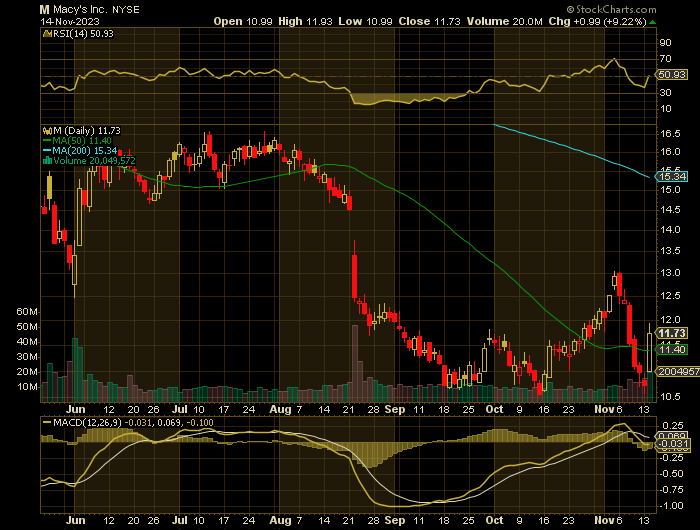
Task: Click the candlestick icon beside M (Daily)
Action: pyautogui.click(x=47, y=131)
